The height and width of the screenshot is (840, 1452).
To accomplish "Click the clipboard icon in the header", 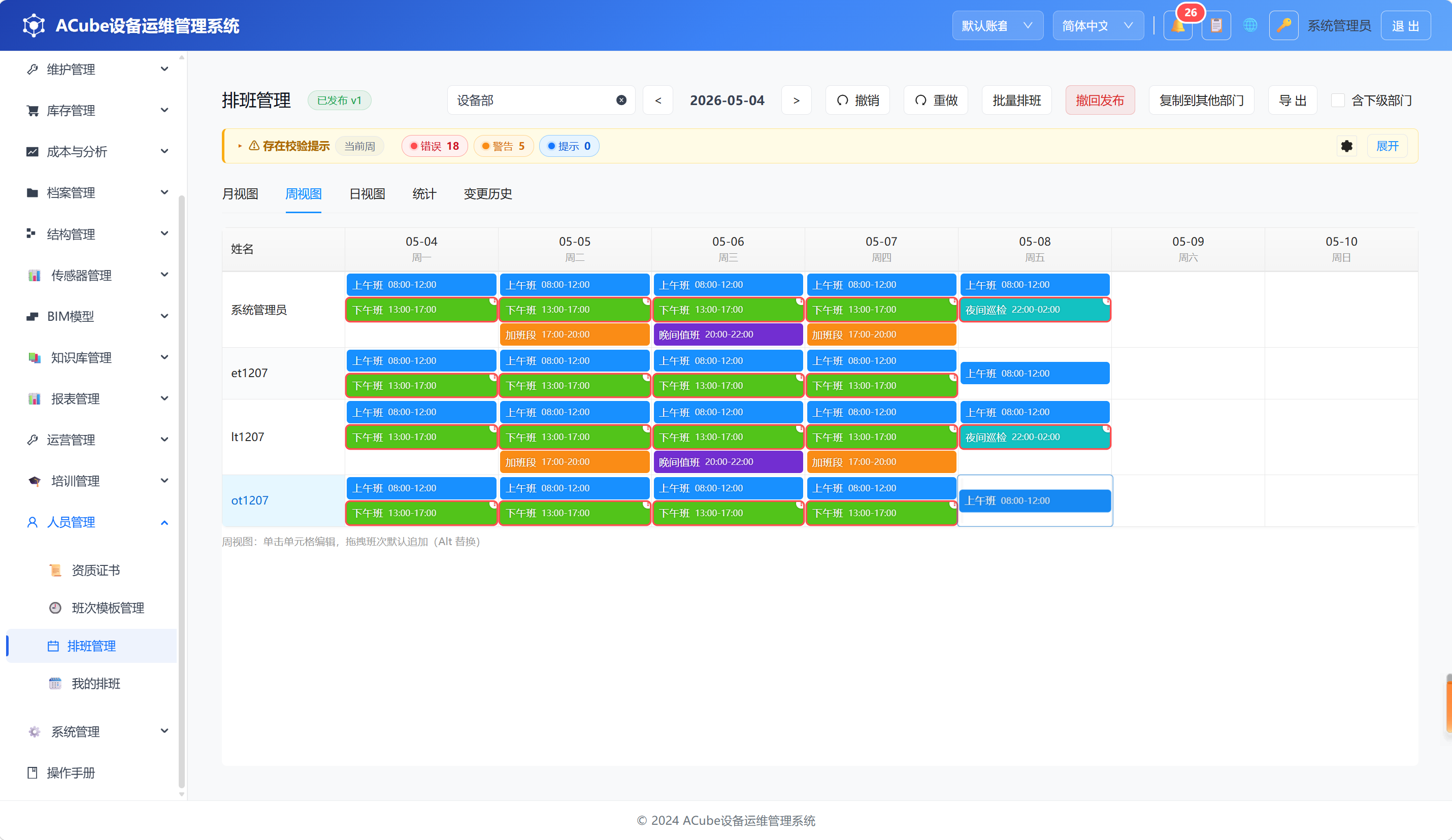I will click(x=1216, y=26).
